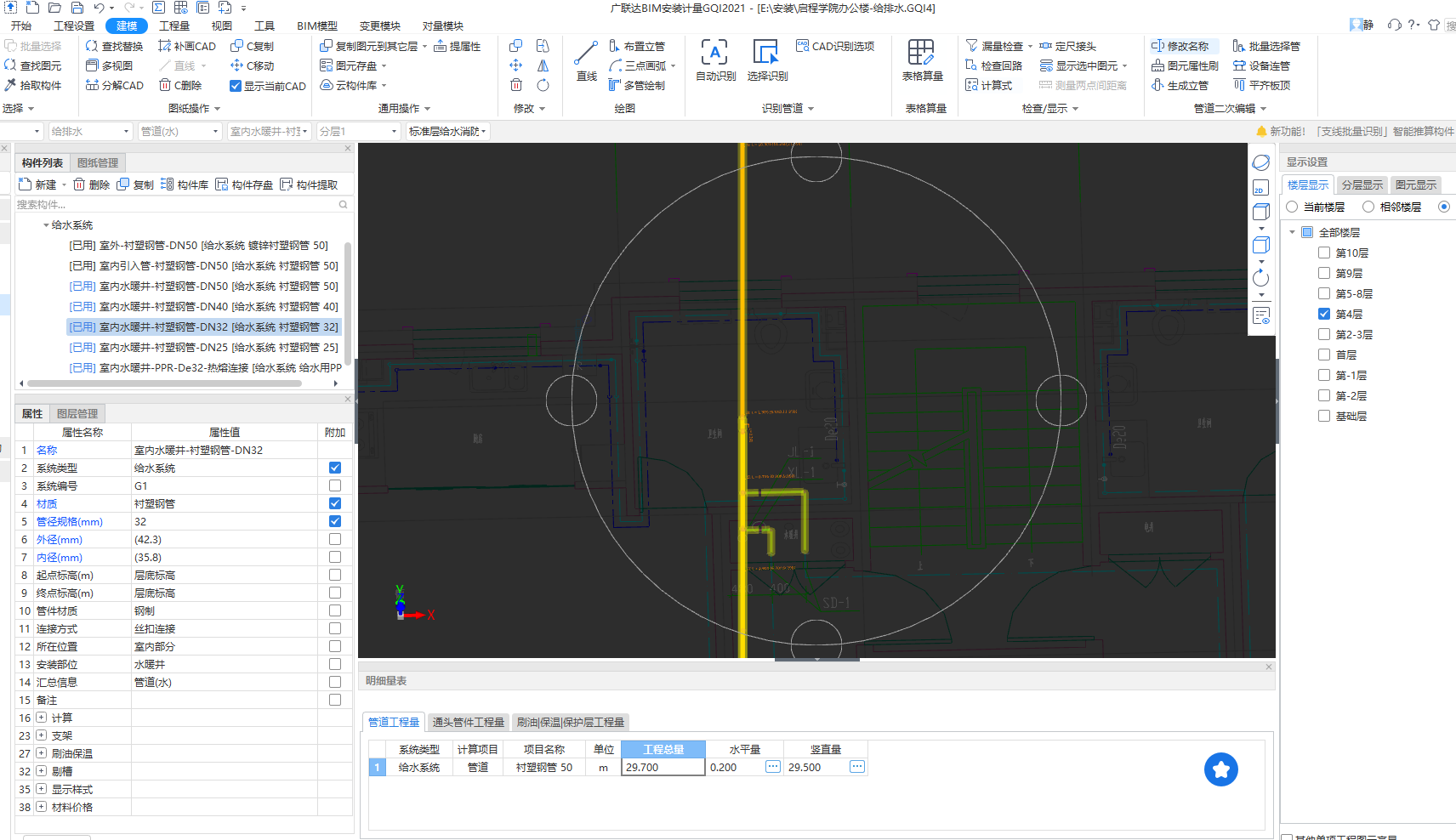Open the BIM模型 ribbon tab
Viewport: 1456px width, 840px height.
coord(317,26)
